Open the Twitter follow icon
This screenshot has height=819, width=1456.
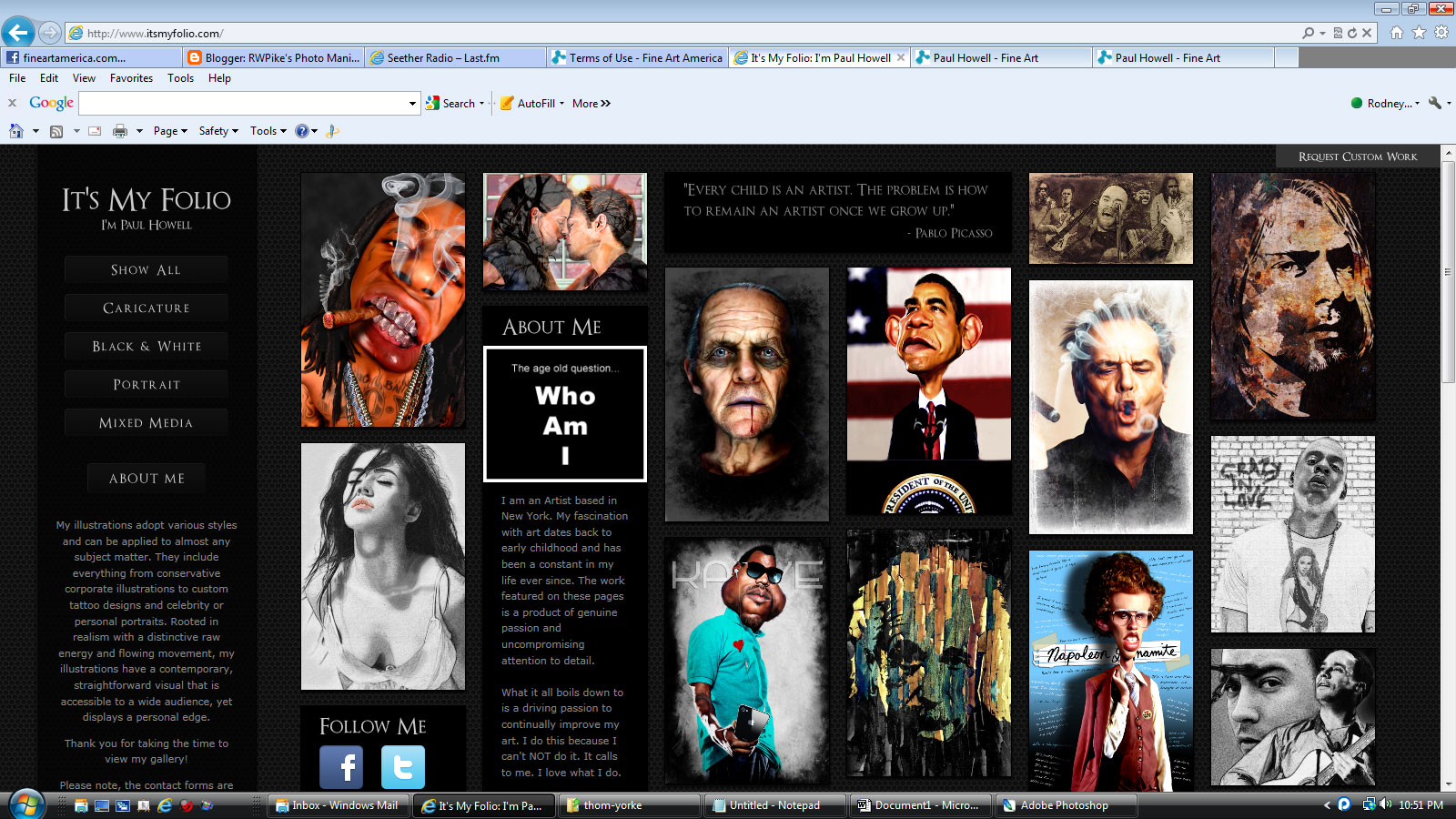[403, 767]
